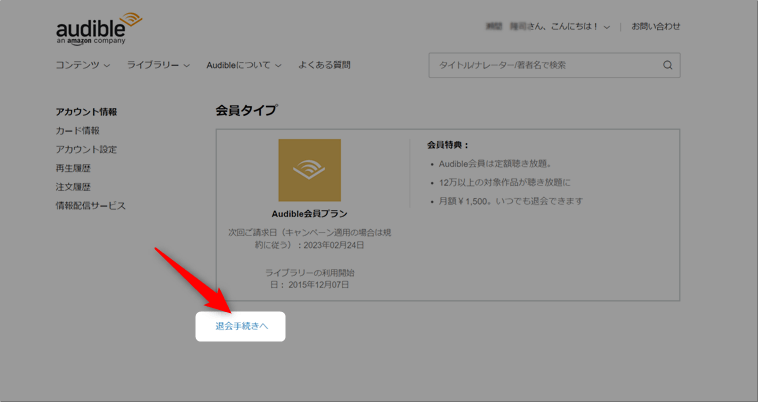Open カード情報 in the sidebar
This screenshot has width=758, height=402.
click(x=77, y=131)
